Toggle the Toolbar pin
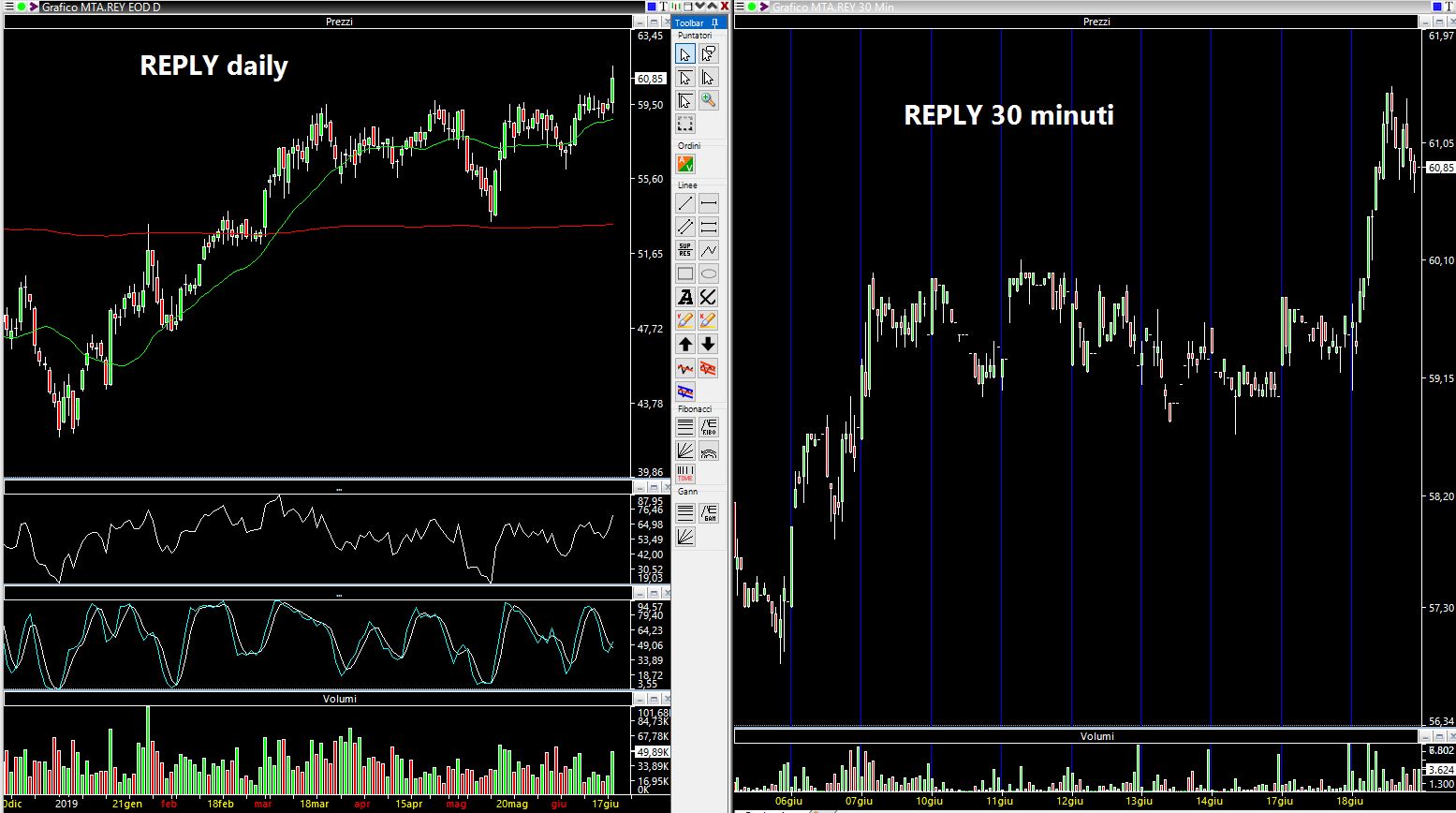This screenshot has height=813, width=1456. coord(713,22)
